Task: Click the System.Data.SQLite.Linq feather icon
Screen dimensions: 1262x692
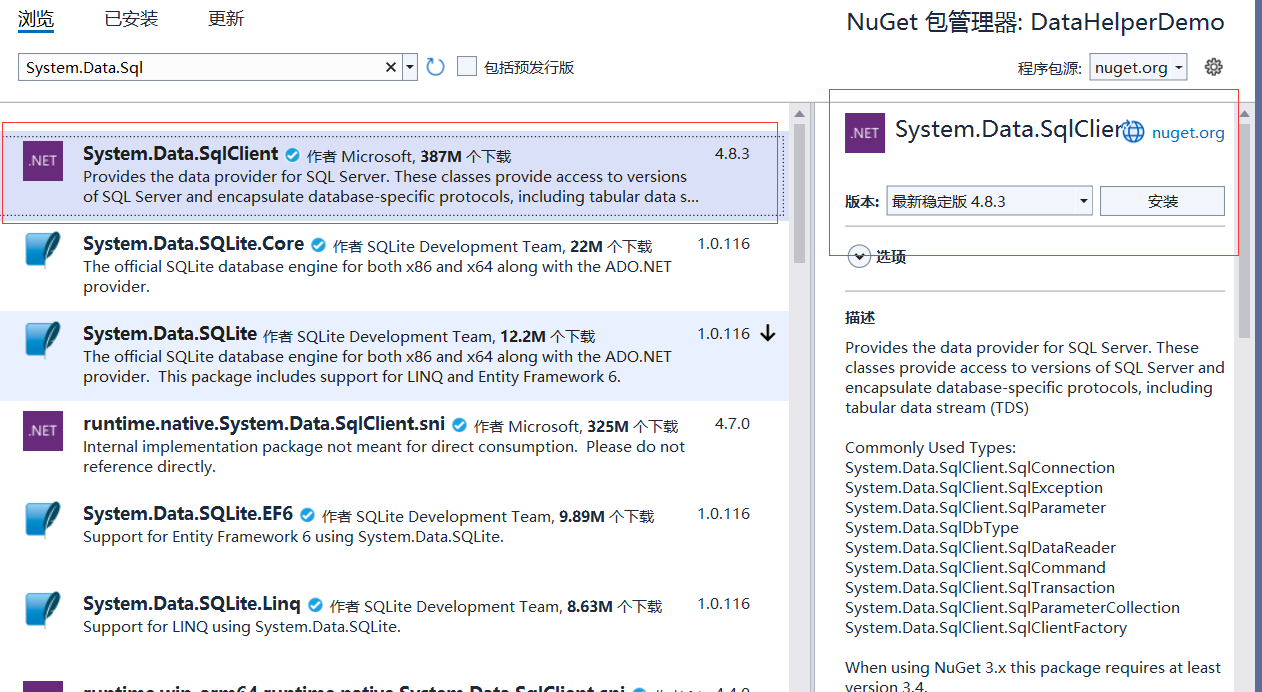Action: [43, 610]
